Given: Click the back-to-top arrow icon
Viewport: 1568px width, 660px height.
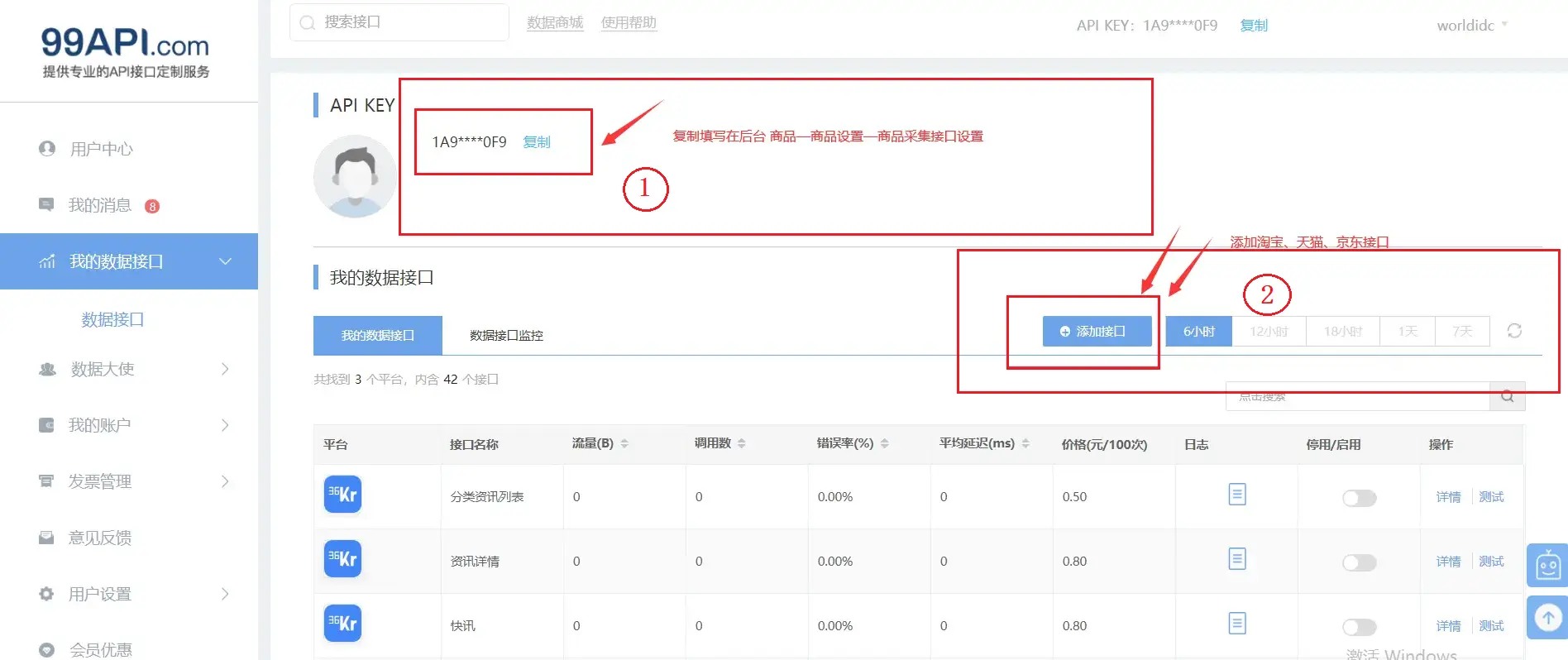Looking at the screenshot, I should click(x=1547, y=618).
